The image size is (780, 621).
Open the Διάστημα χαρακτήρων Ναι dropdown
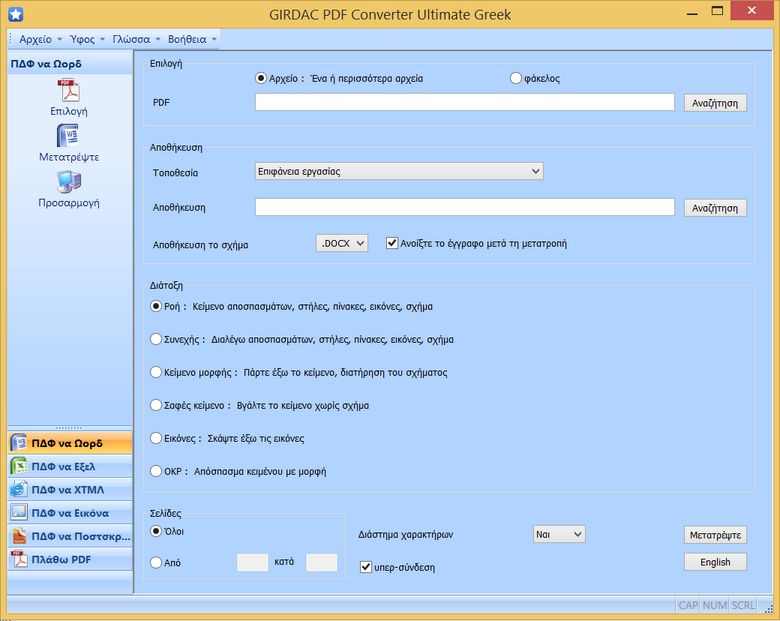pos(559,534)
